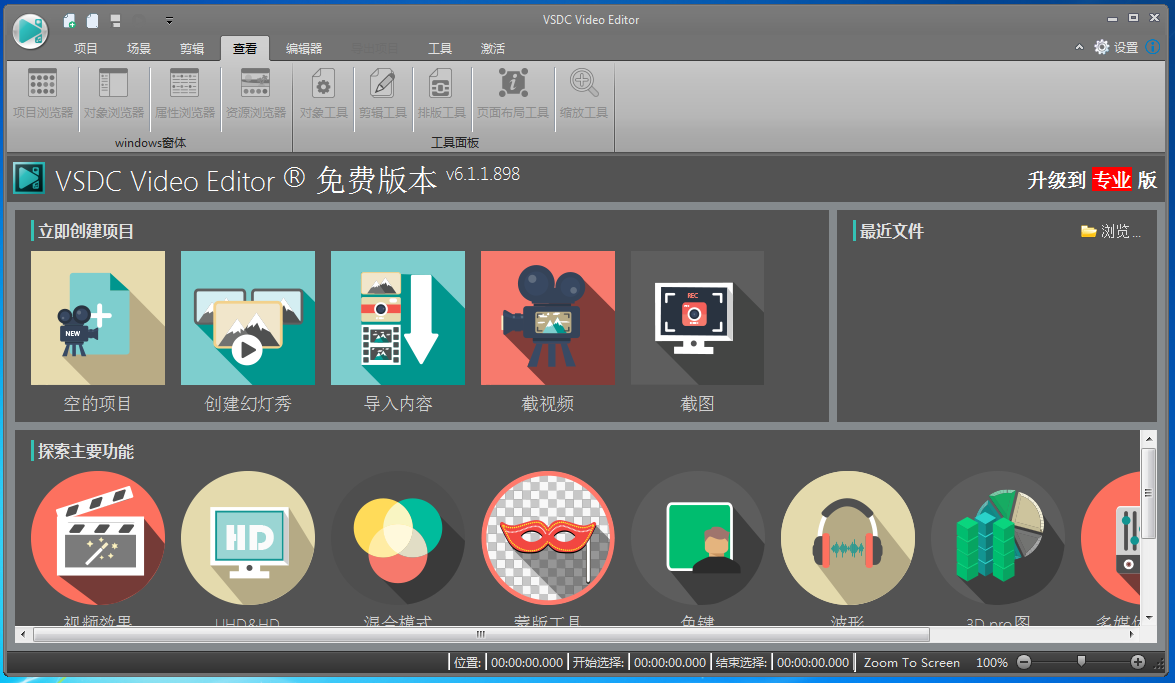This screenshot has height=683, width=1175.
Task: Click the 开始选择 timecode field
Action: [670, 663]
